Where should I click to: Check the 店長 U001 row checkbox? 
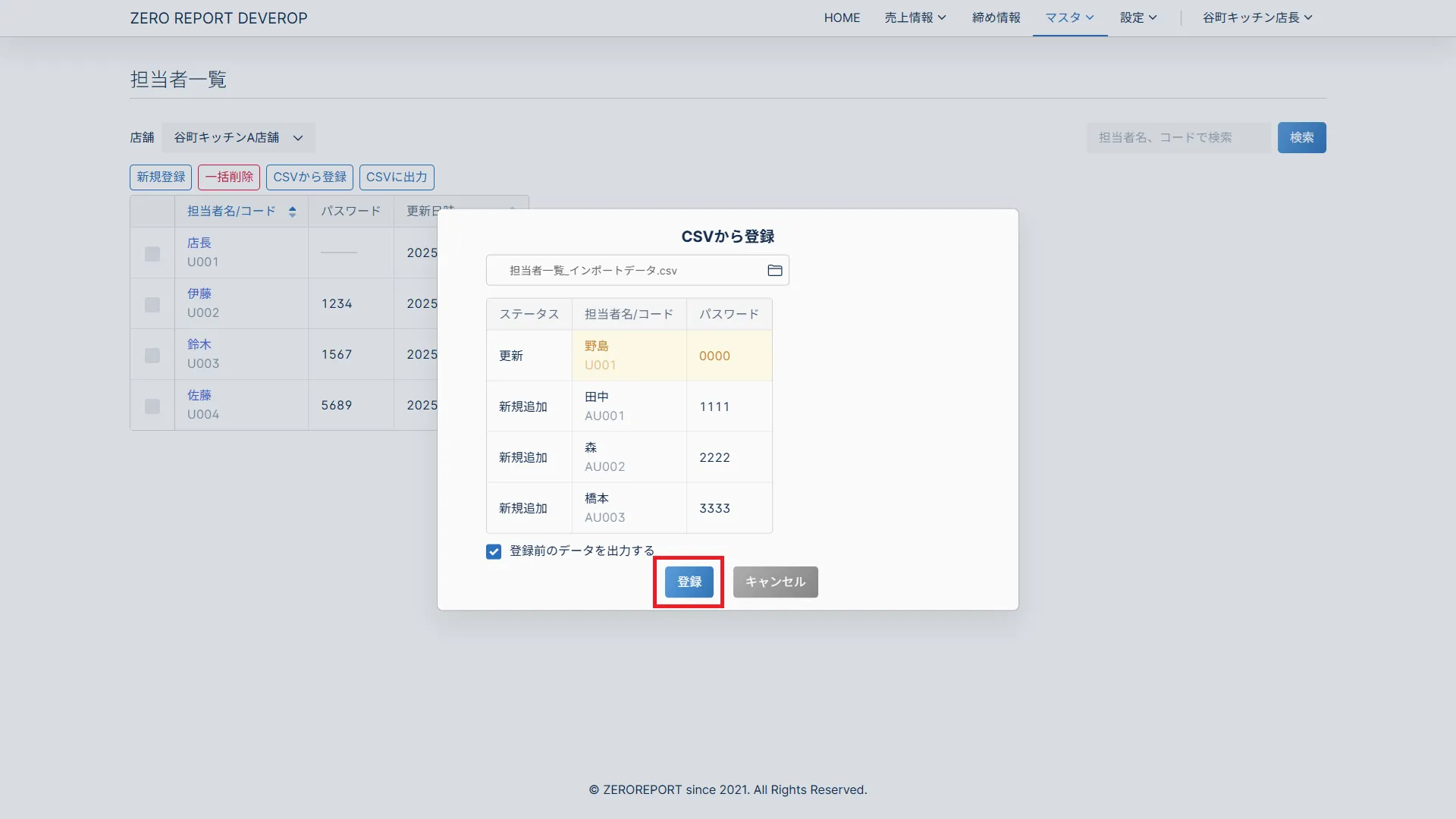click(x=152, y=254)
